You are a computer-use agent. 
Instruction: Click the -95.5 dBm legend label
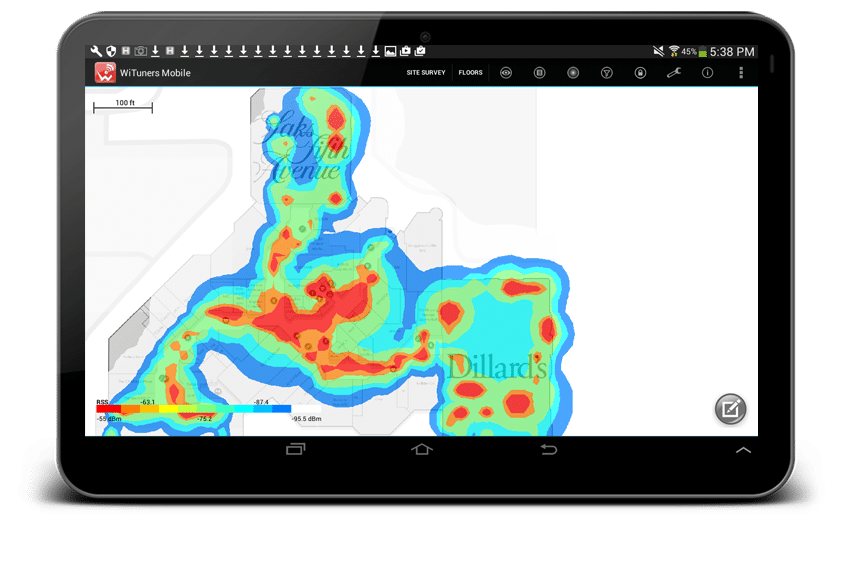point(307,419)
